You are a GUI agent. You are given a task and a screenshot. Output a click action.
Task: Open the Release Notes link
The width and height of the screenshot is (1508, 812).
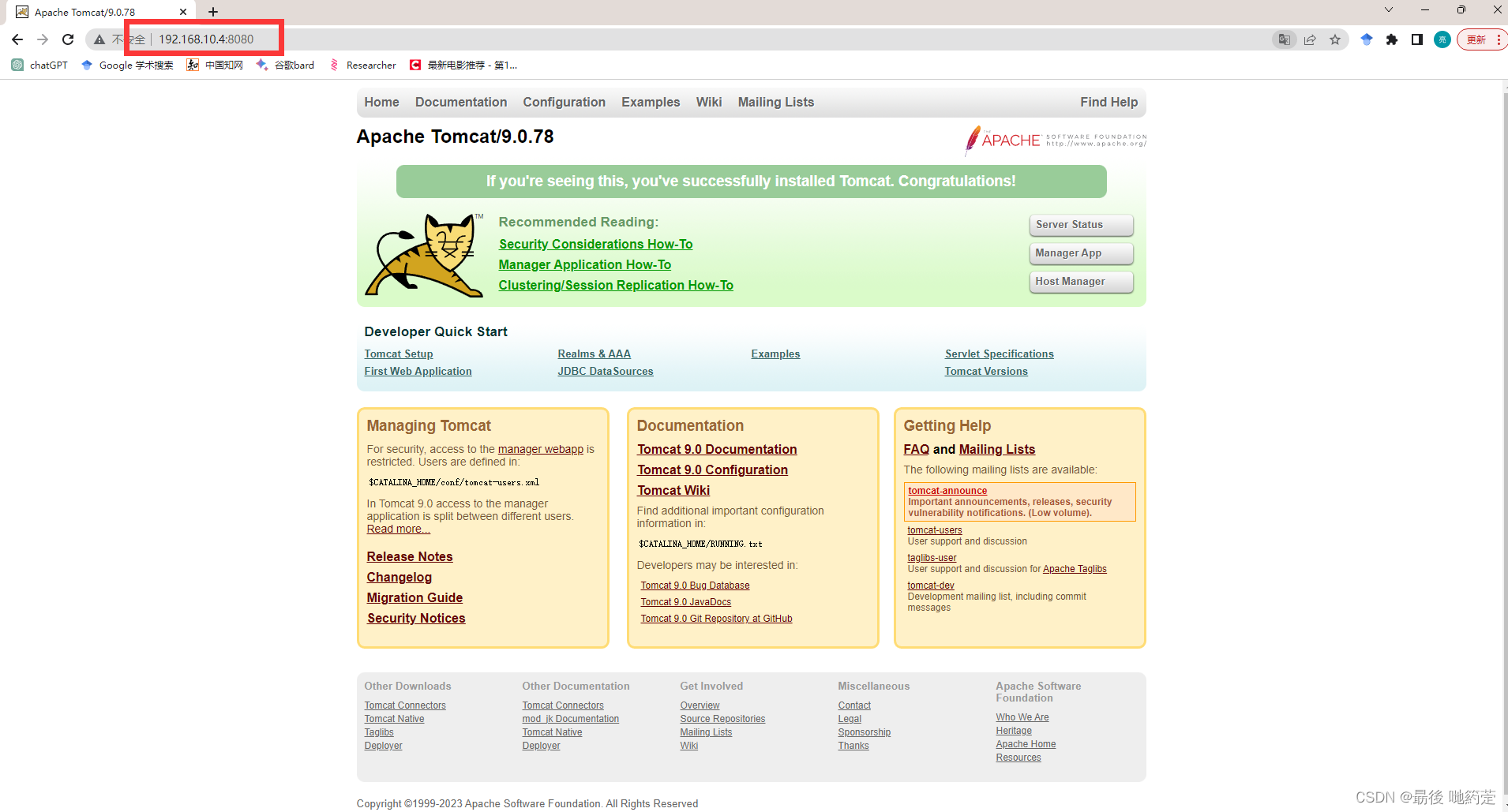click(410, 557)
